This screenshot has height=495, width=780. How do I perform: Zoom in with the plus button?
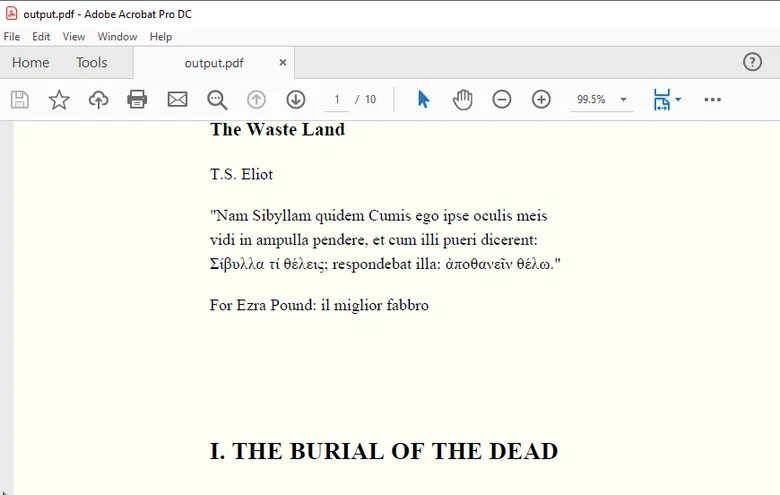click(x=541, y=99)
